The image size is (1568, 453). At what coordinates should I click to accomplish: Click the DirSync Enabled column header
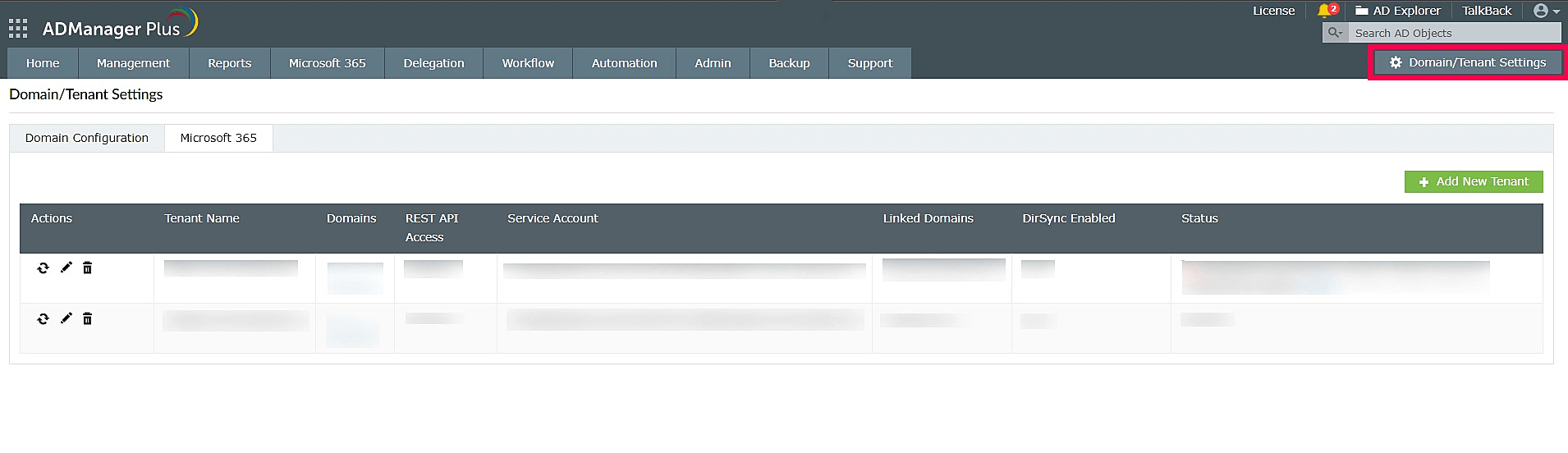tap(1069, 218)
